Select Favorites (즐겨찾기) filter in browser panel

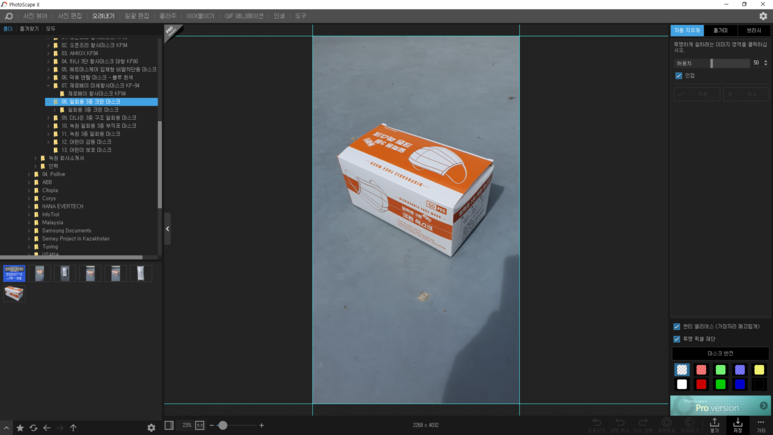point(29,29)
